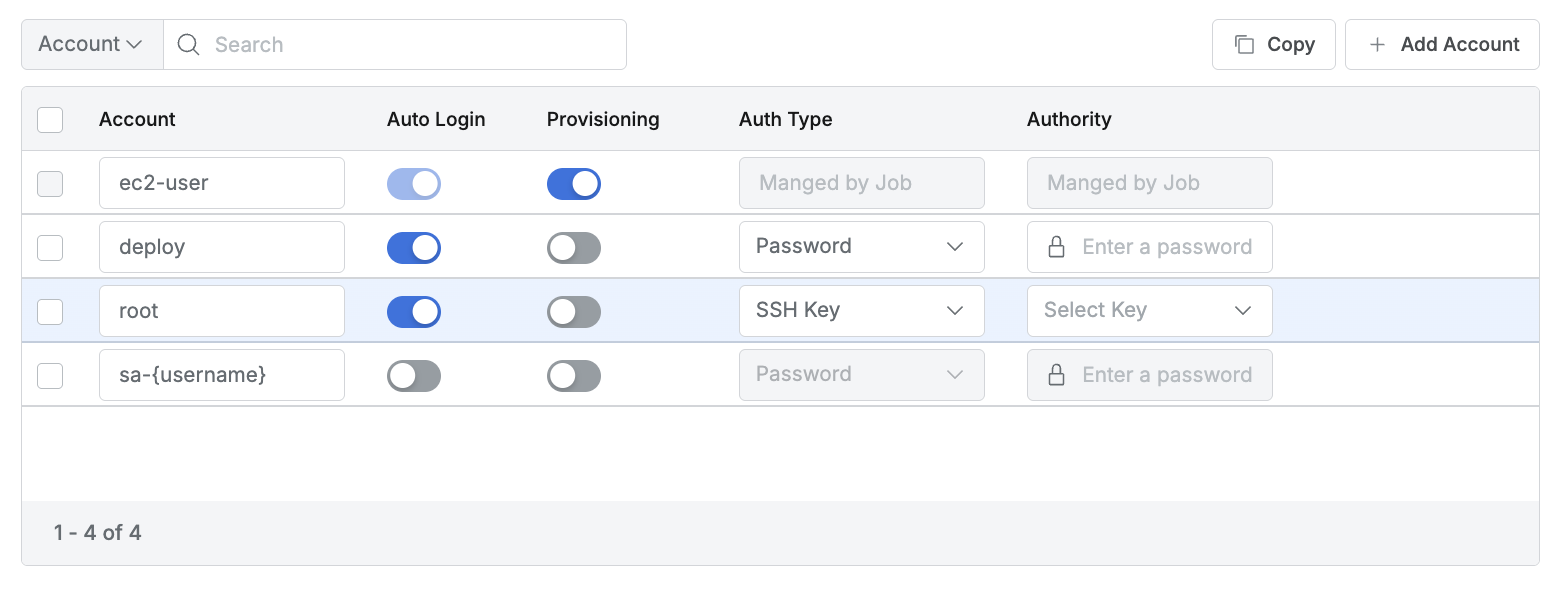Open the Account filter dropdown
Screen dimensions: 1564x592
[91, 45]
